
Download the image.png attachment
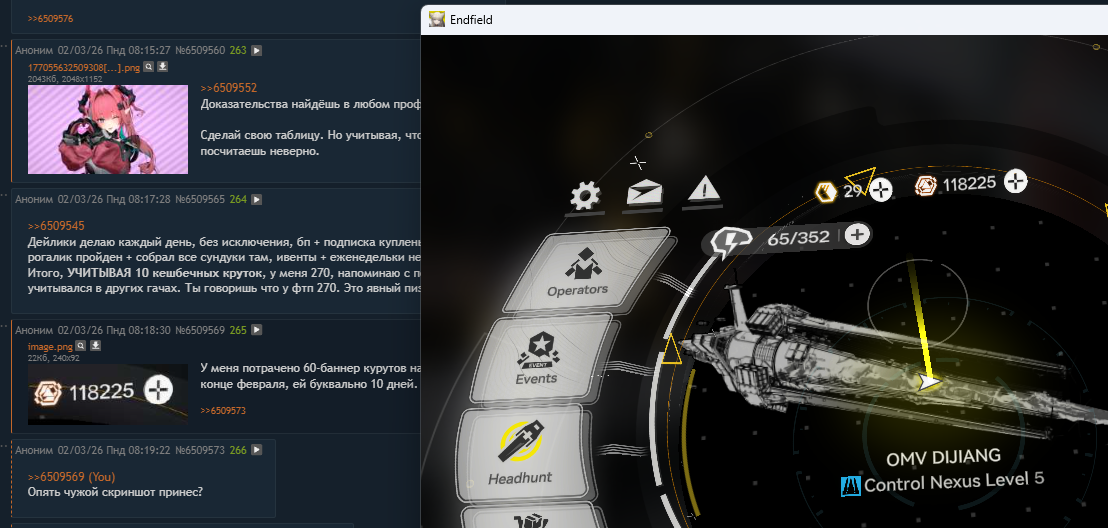tap(96, 346)
